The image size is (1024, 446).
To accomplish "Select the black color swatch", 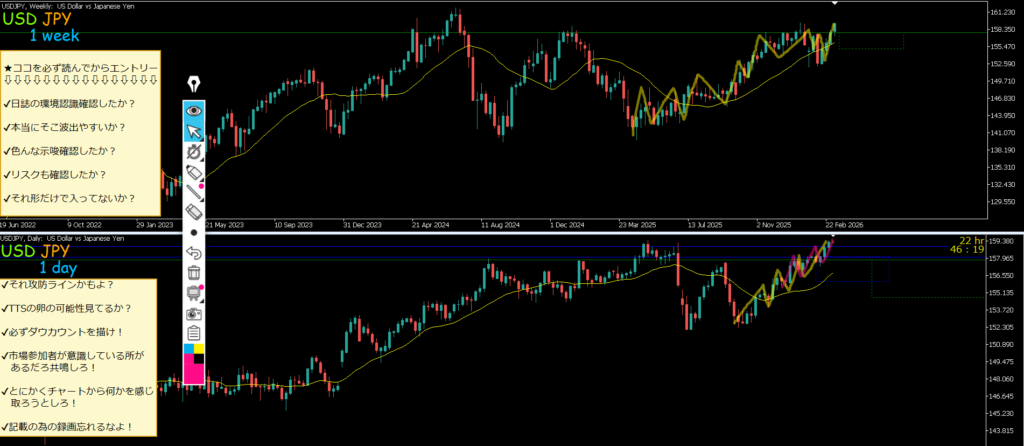I will (199, 359).
